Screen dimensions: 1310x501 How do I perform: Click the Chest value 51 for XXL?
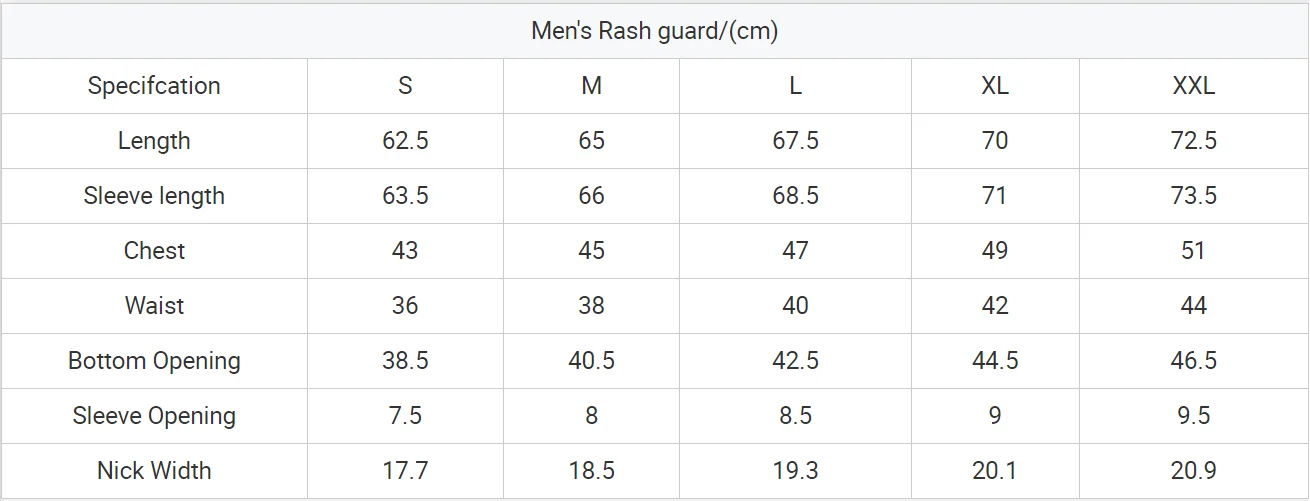click(1193, 251)
